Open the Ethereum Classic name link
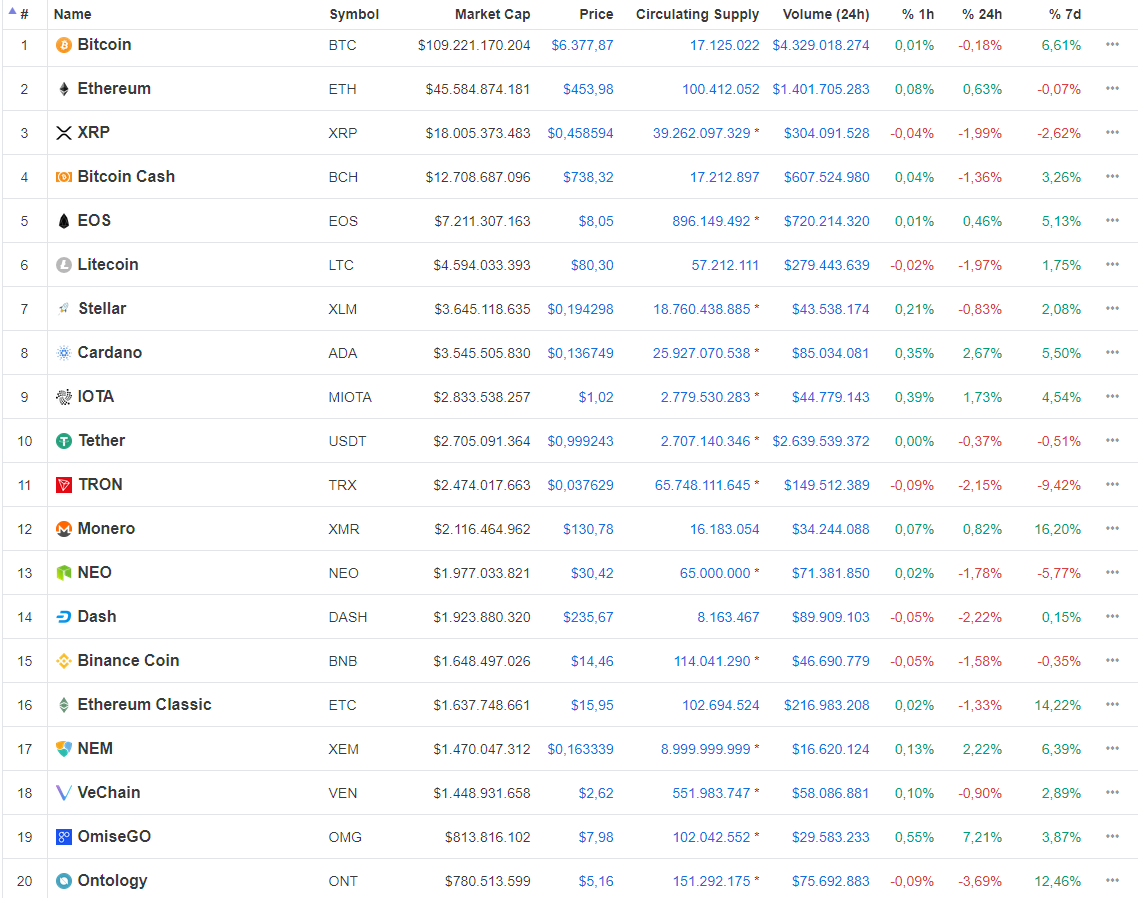The width and height of the screenshot is (1138, 907). (144, 705)
